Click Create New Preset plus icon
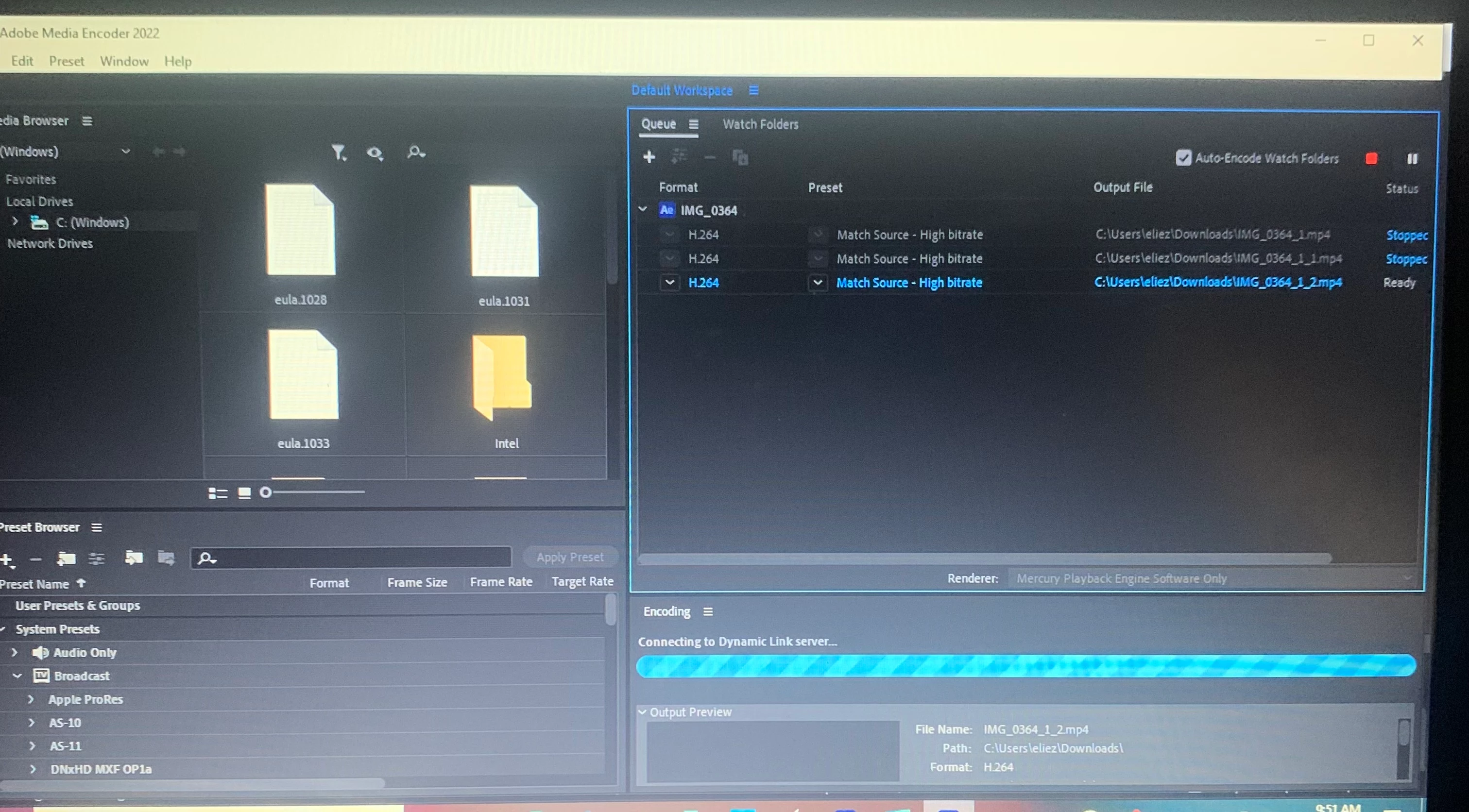The height and width of the screenshot is (812, 1469). tap(7, 559)
